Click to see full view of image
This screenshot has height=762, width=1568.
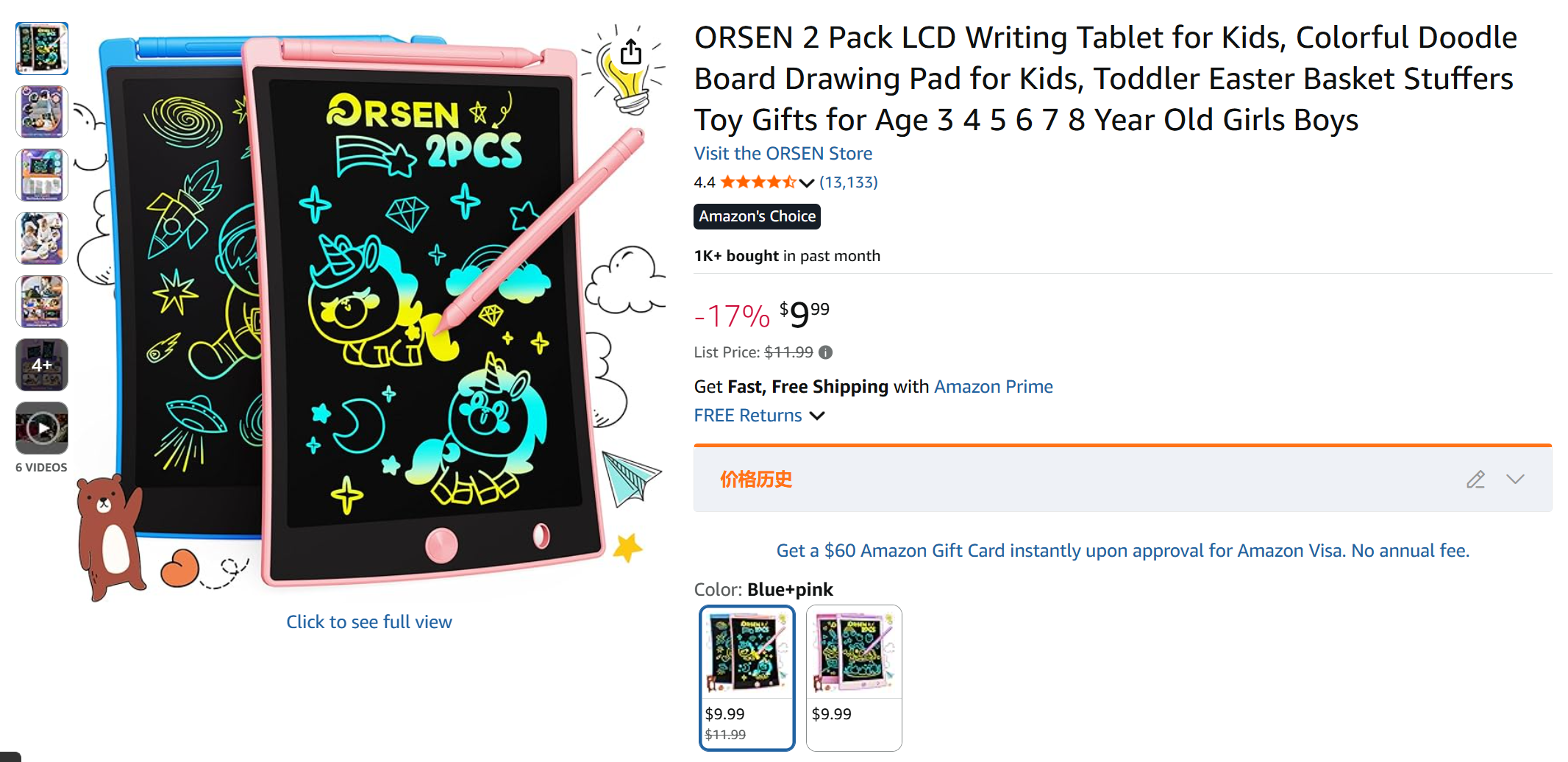pos(369,622)
